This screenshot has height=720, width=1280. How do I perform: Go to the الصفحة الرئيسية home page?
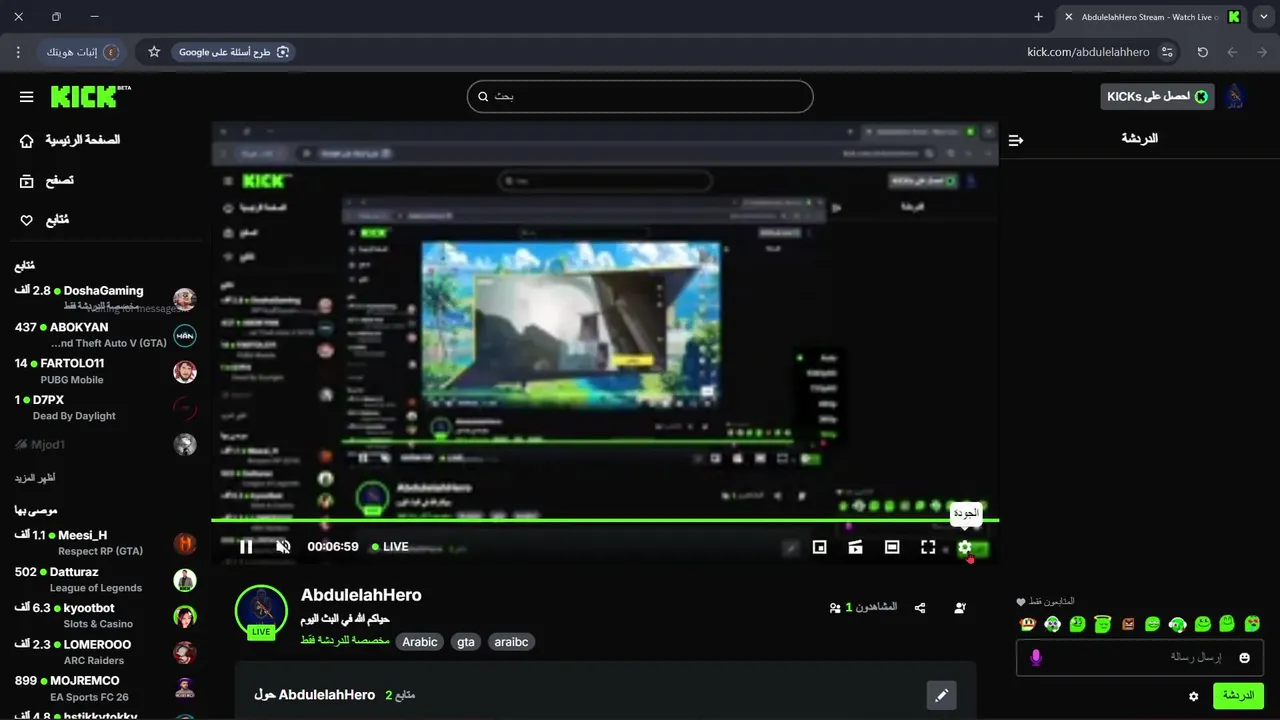(x=70, y=140)
